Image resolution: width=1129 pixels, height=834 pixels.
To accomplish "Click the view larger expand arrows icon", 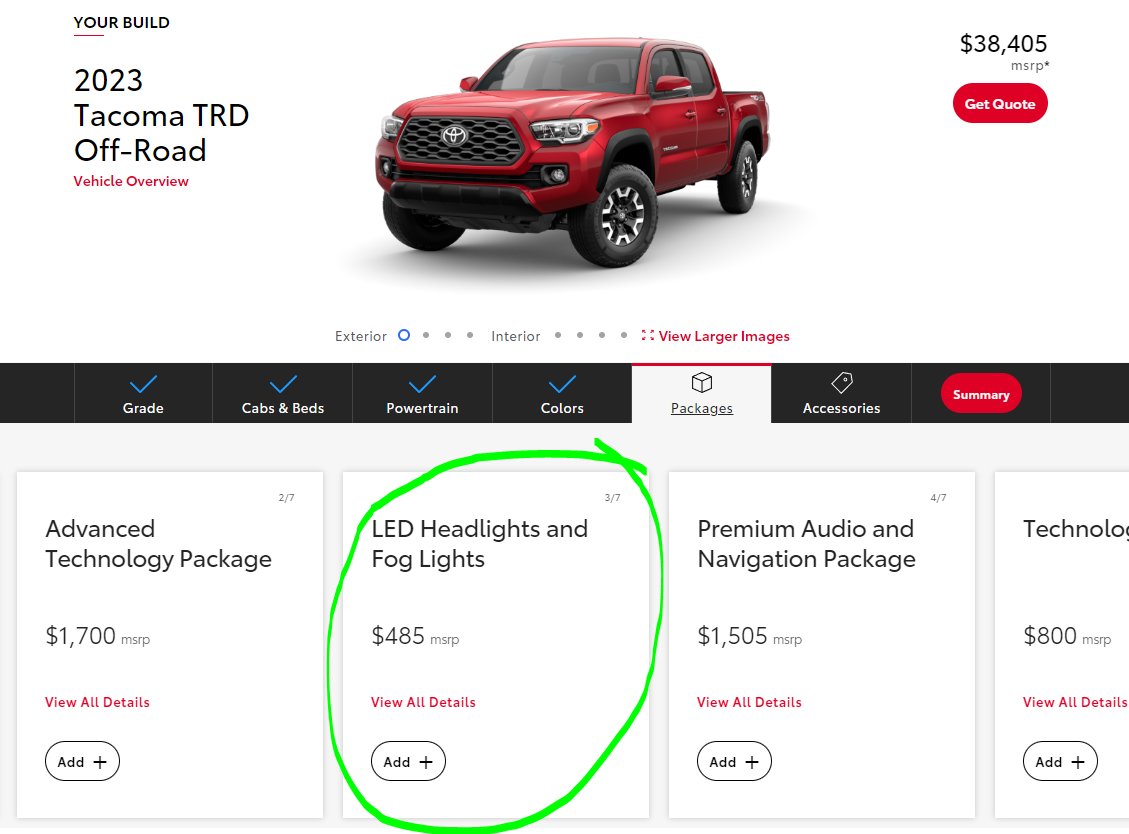I will (647, 335).
